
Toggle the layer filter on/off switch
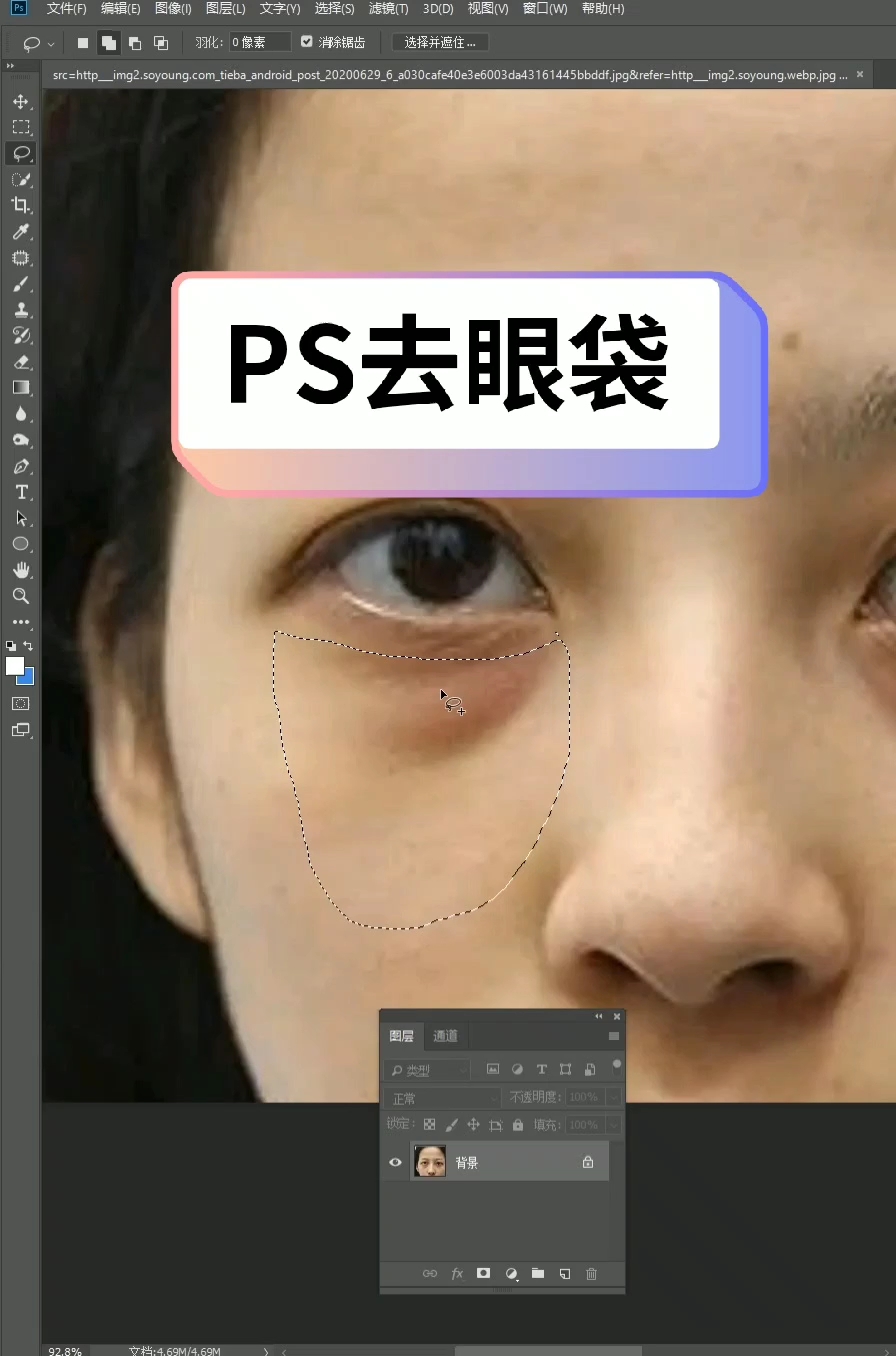(x=617, y=1066)
